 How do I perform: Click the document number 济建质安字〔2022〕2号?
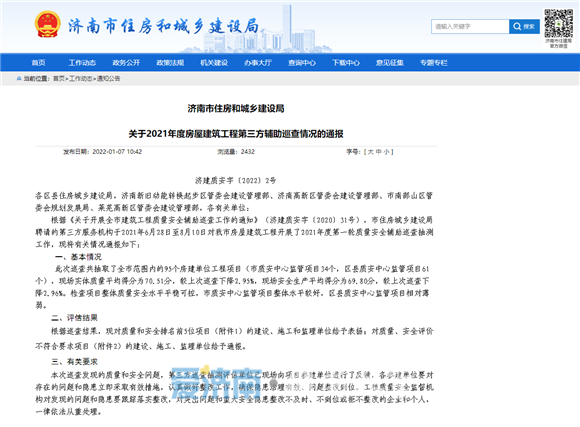click(x=236, y=181)
